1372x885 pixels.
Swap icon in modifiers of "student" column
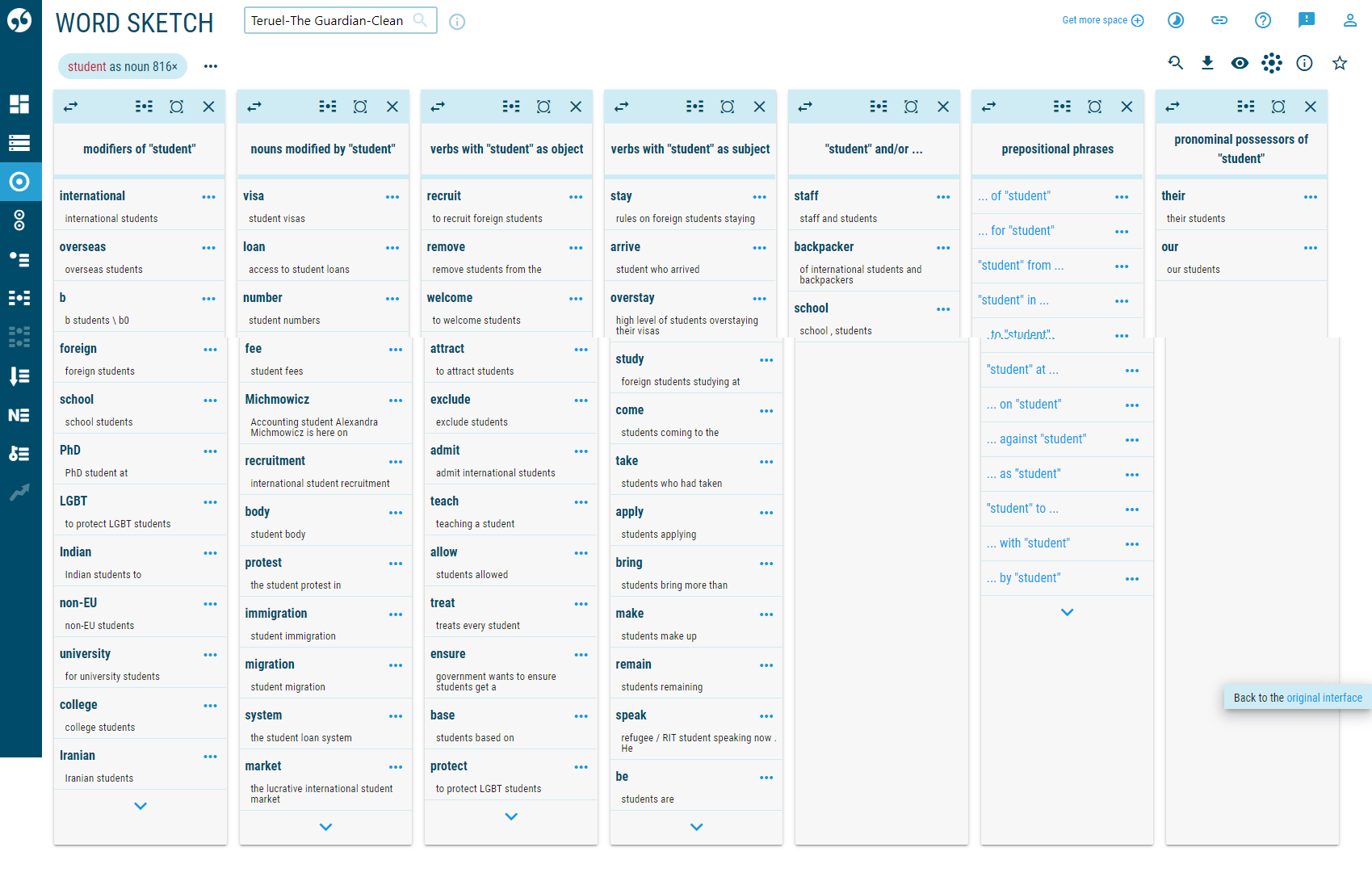coord(71,107)
